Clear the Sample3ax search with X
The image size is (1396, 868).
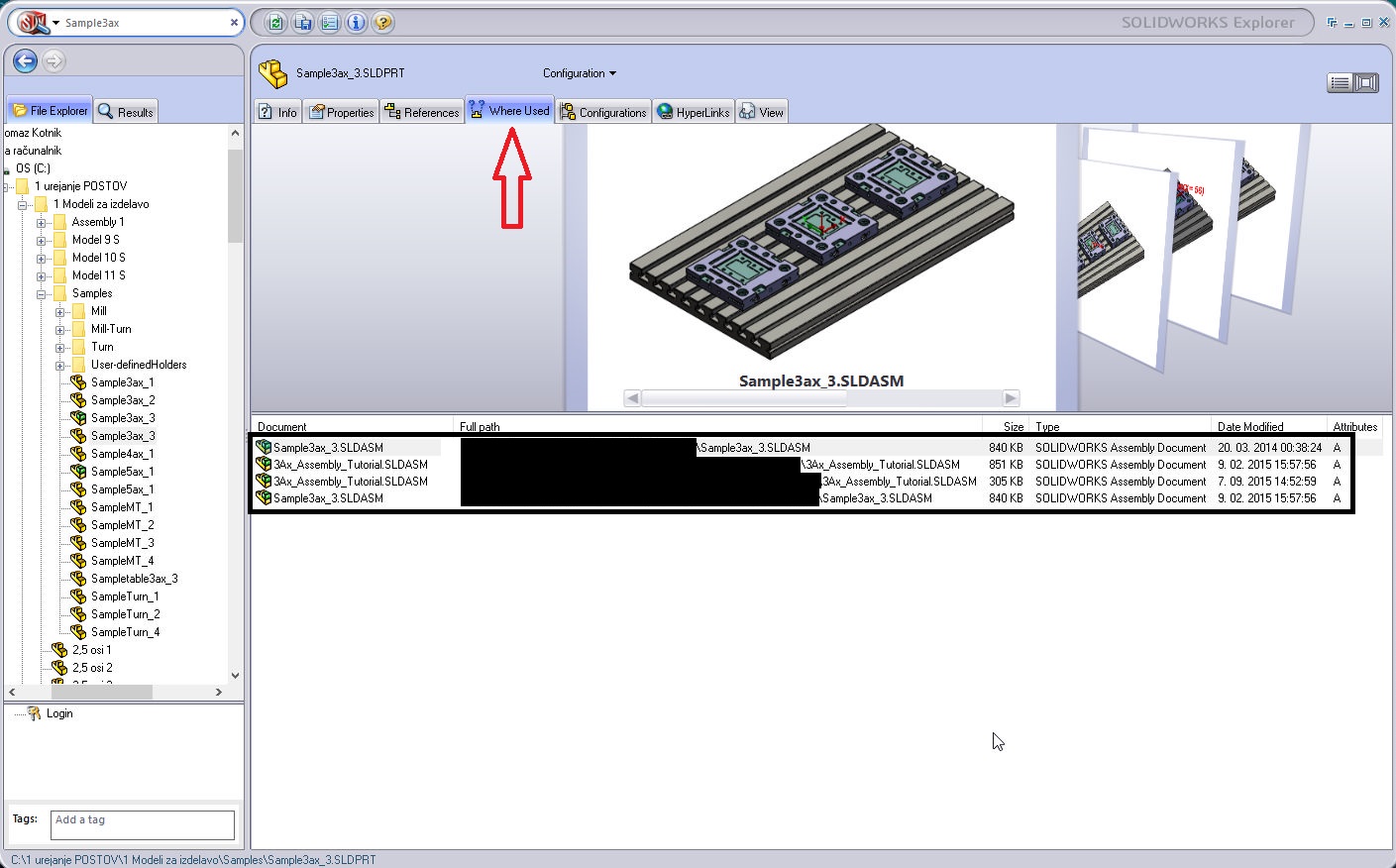click(x=234, y=22)
